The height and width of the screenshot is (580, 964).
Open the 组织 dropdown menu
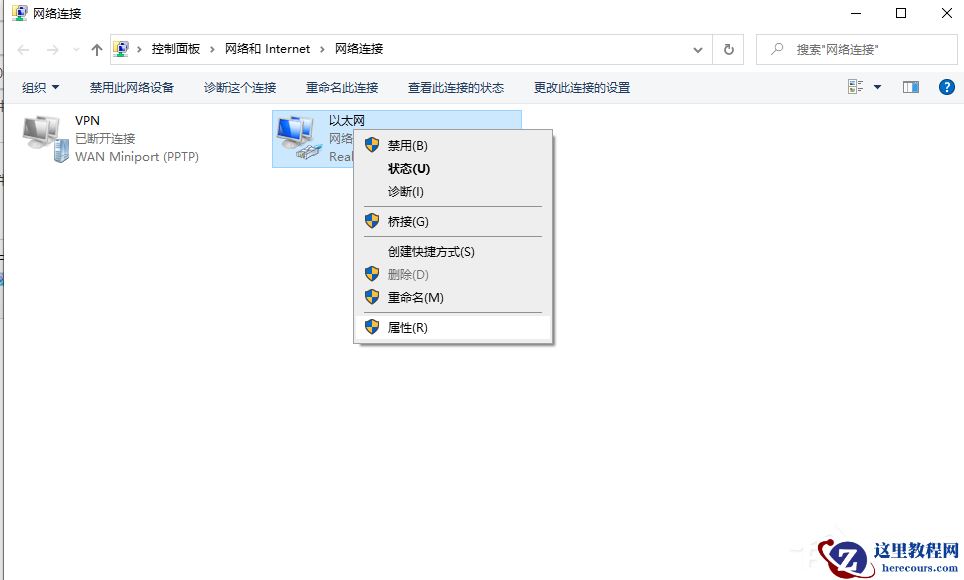click(38, 87)
